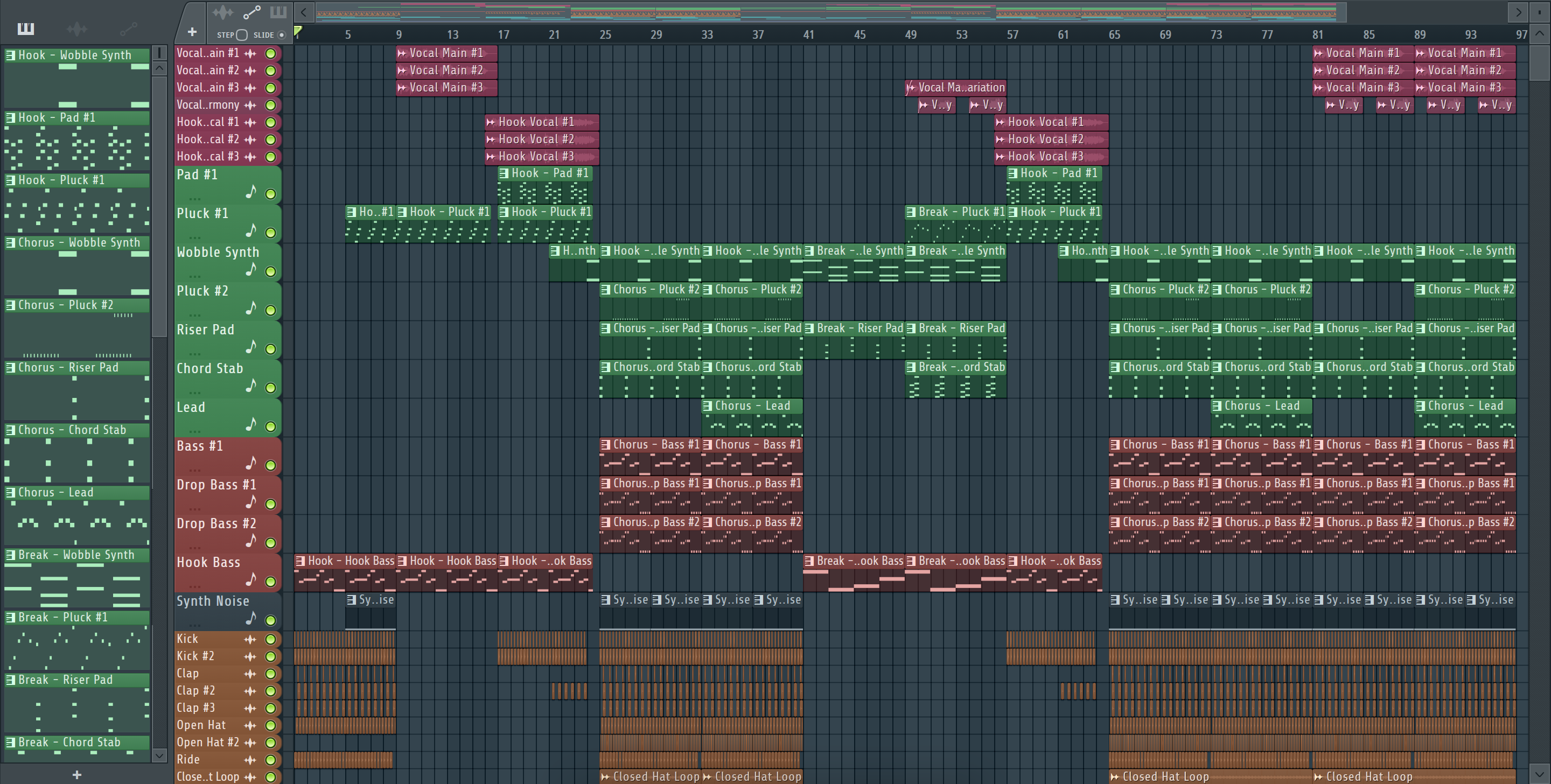Click bar 41 on the timeline ruler

pos(808,35)
